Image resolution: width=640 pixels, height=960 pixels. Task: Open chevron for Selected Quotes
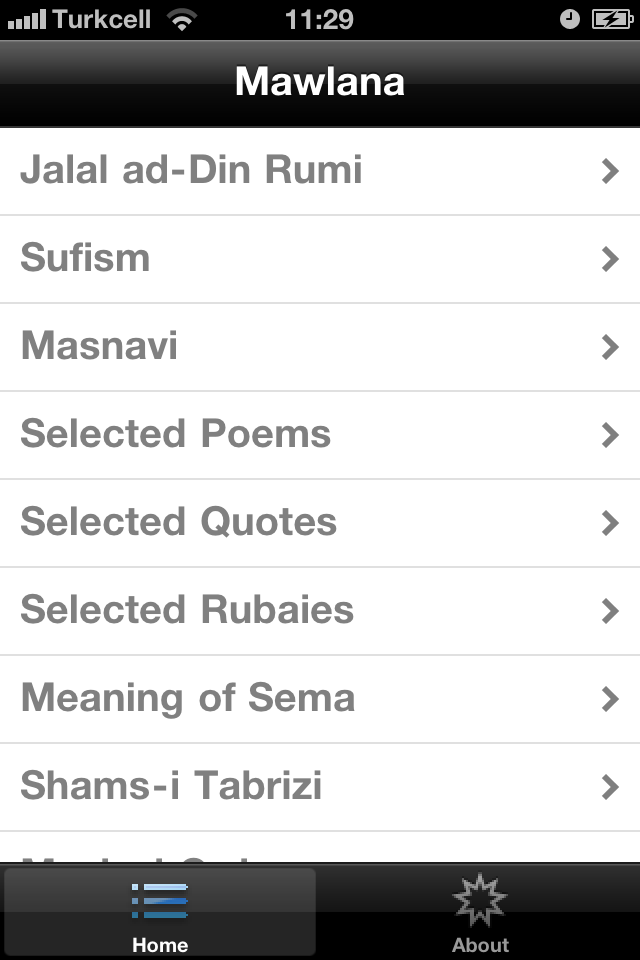pyautogui.click(x=610, y=523)
